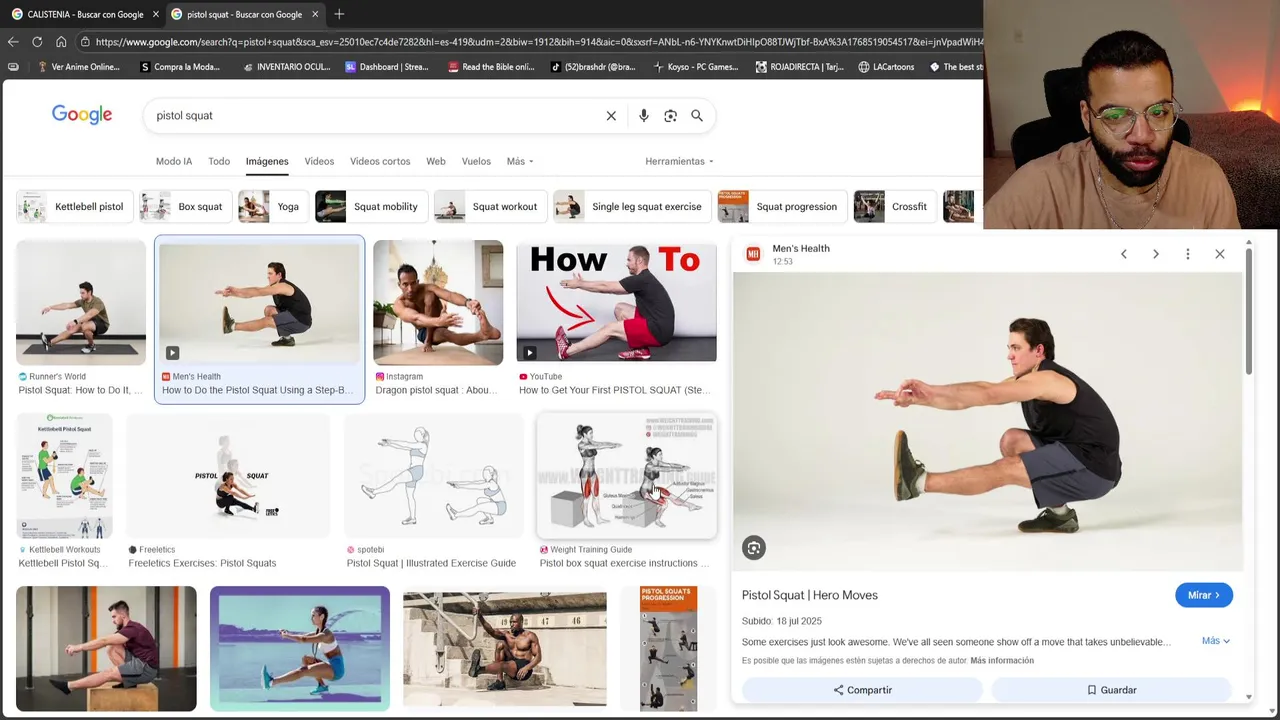
Task: Open Weight Training Guide box squat thumbnail
Action: (627, 476)
